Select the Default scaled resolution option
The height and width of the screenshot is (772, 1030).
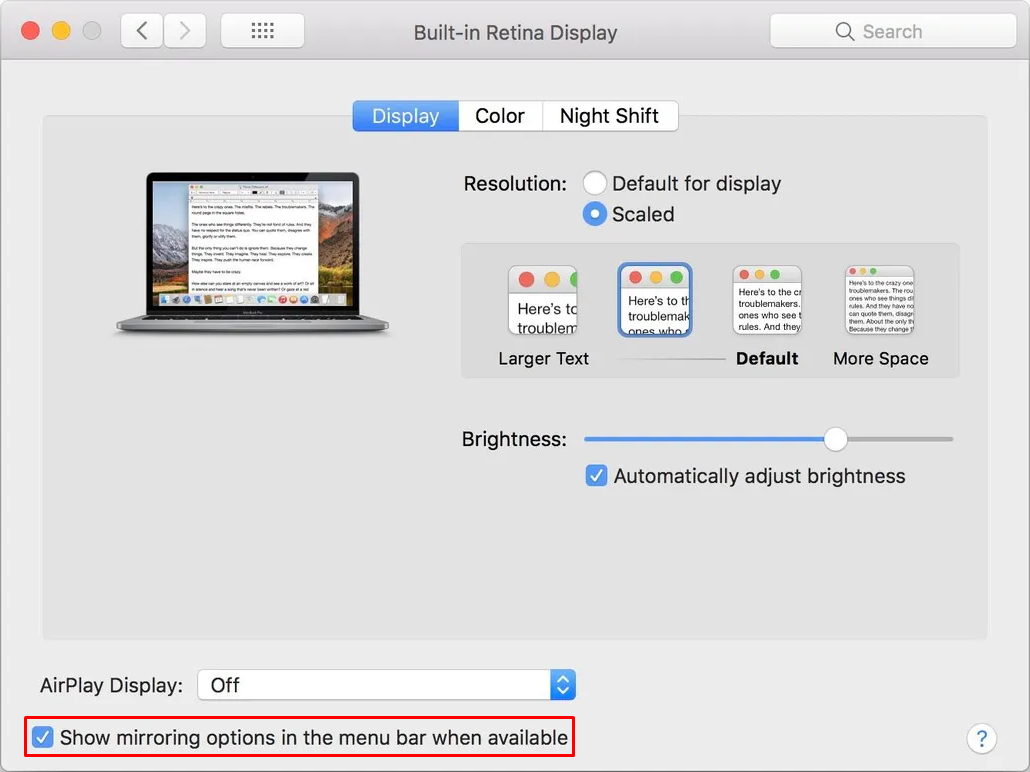point(767,299)
